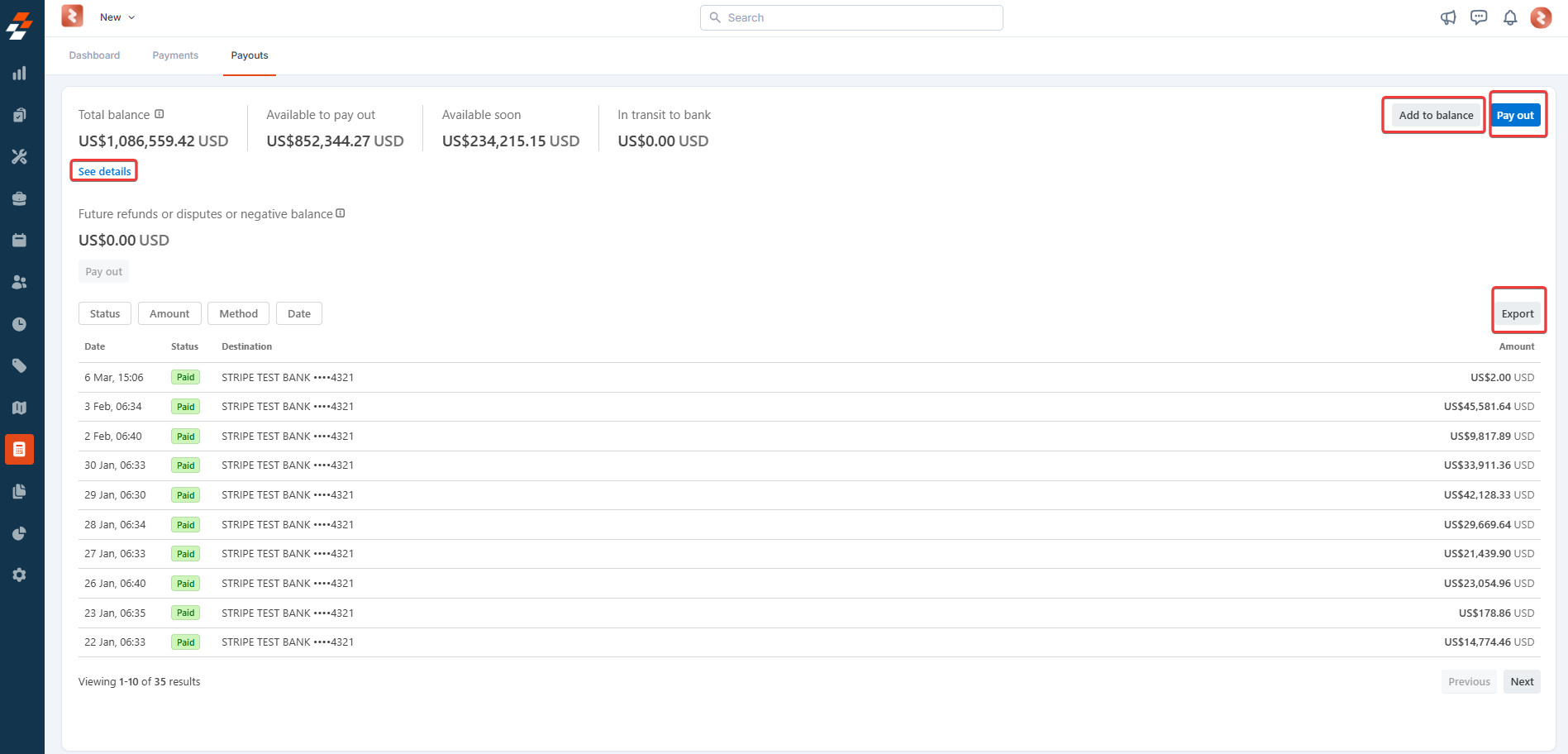Open the price tag sidebar icon
Screen dimensions: 1568x754
(19, 365)
